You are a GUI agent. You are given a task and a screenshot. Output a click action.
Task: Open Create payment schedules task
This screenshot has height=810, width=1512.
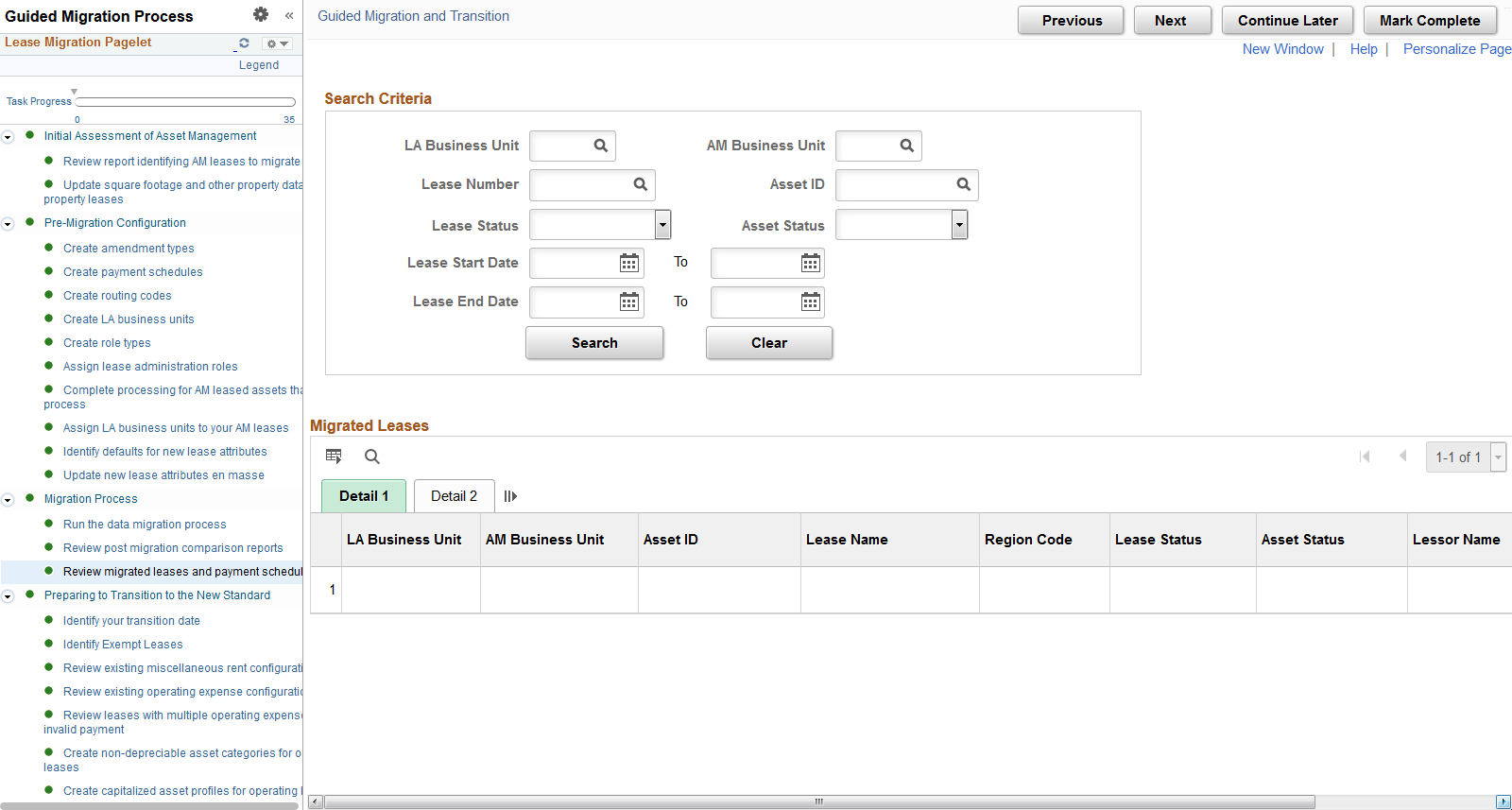[132, 272]
